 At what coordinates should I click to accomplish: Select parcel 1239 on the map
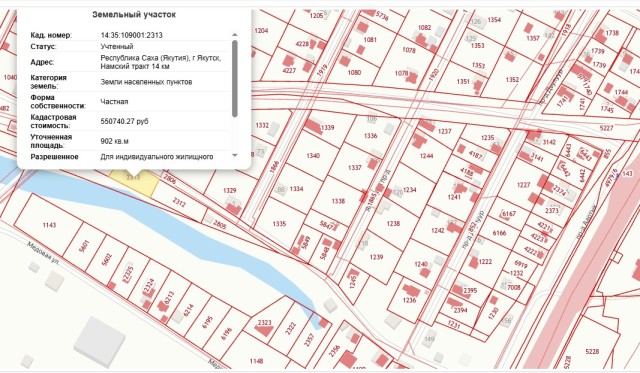pos(376,257)
